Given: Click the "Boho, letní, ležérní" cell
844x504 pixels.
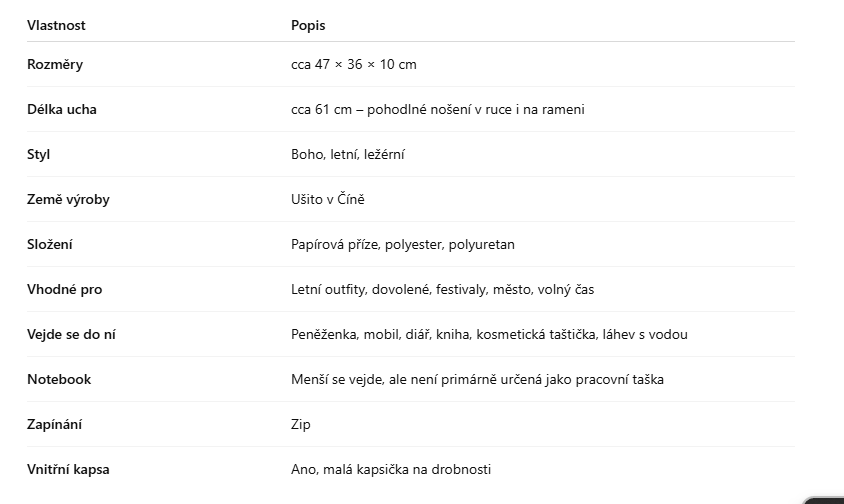Looking at the screenshot, I should [x=348, y=154].
